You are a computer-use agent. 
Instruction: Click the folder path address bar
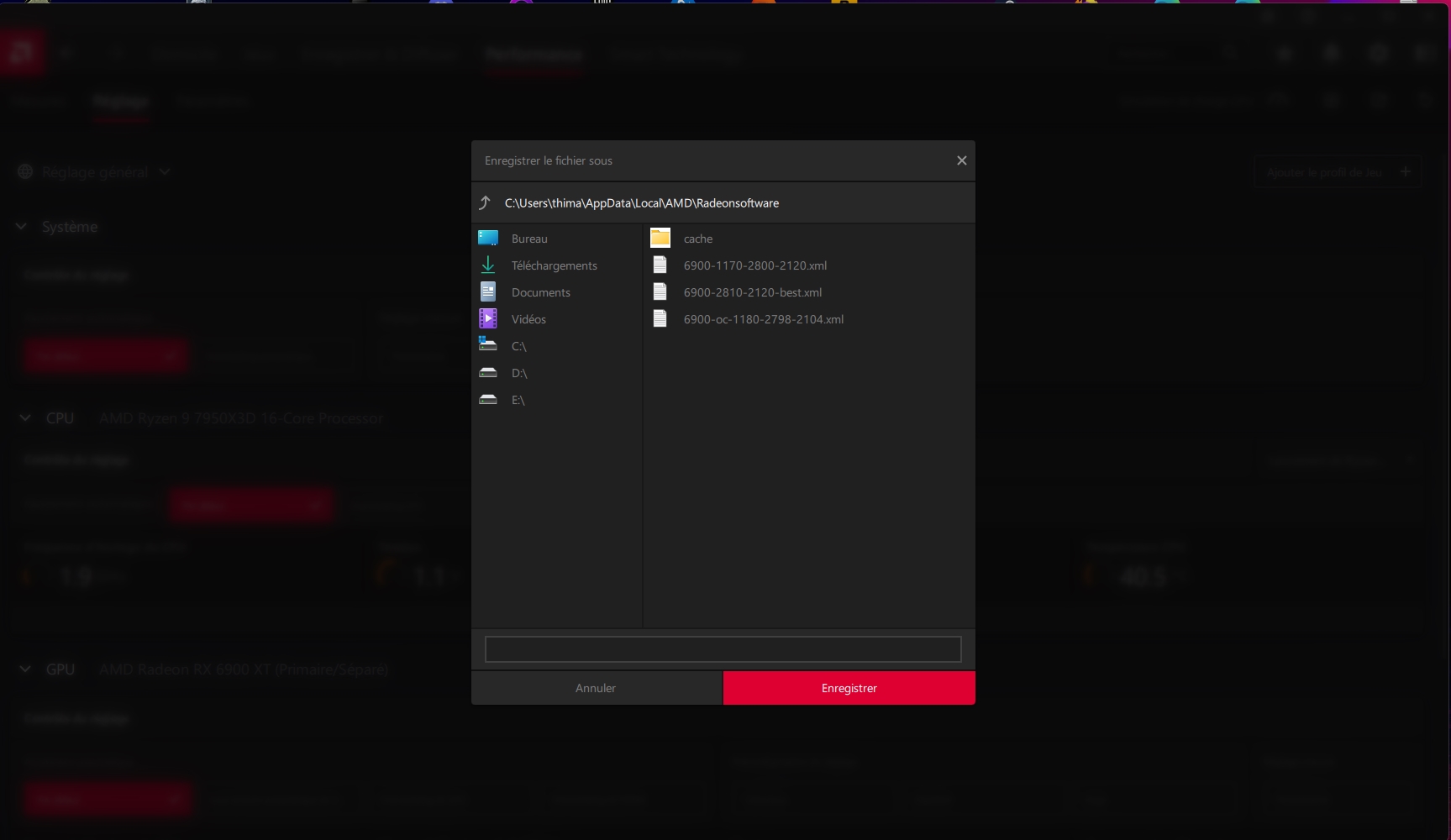tap(731, 203)
